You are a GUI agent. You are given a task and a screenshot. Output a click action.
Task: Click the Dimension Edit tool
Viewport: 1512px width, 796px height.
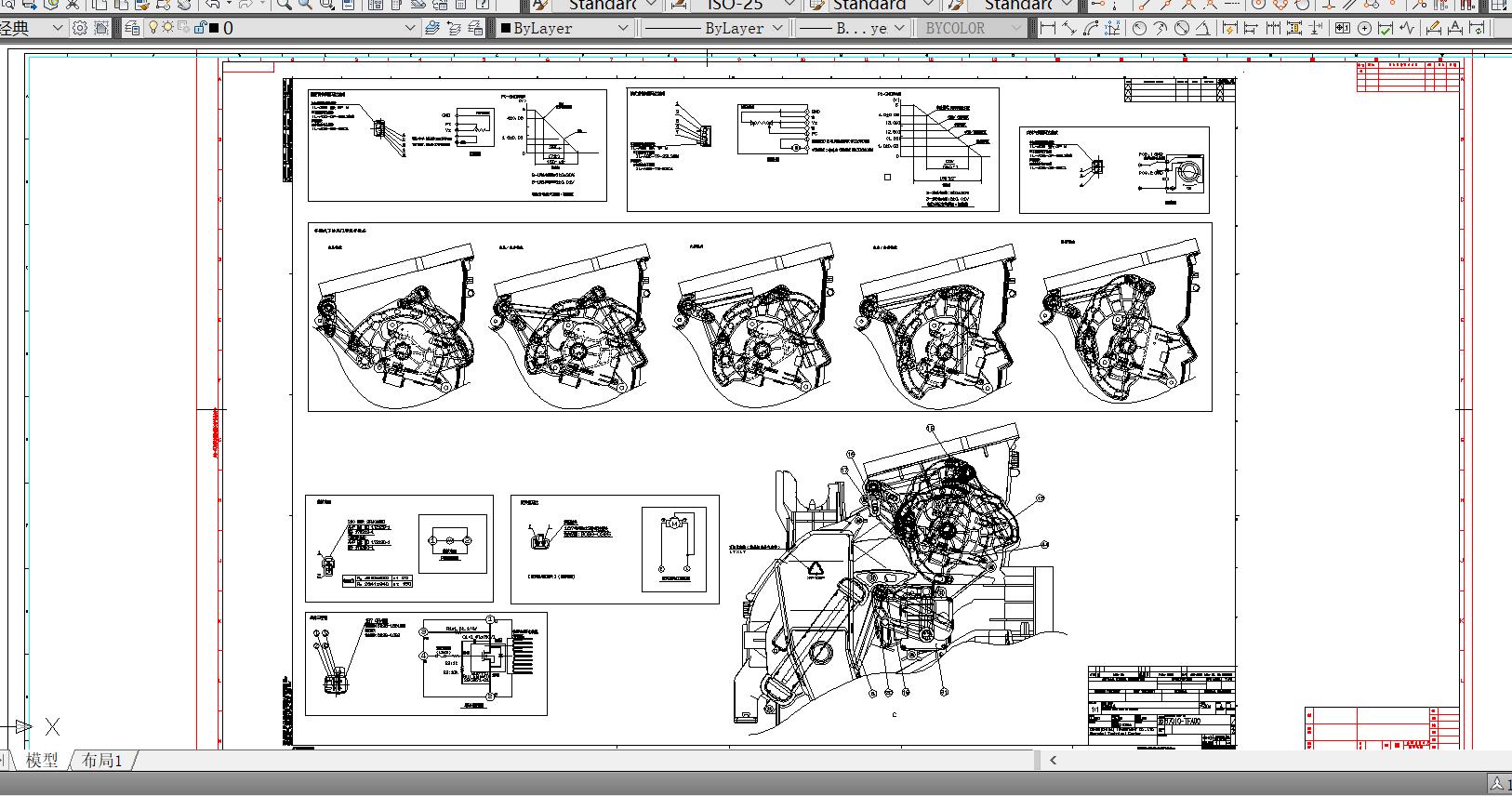click(1434, 28)
